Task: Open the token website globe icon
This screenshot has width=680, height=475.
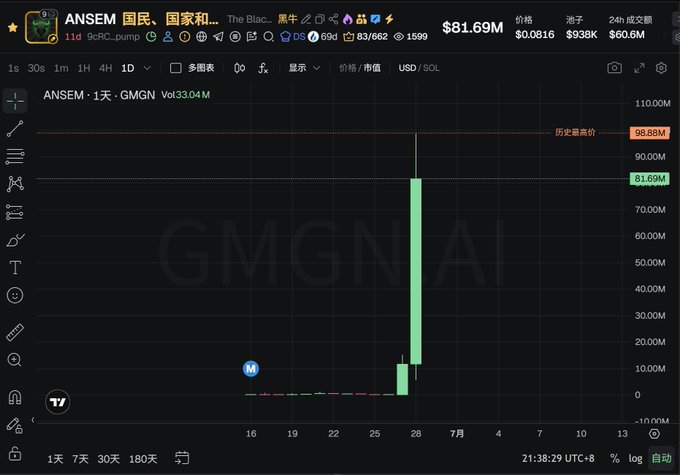Action: pyautogui.click(x=202, y=37)
